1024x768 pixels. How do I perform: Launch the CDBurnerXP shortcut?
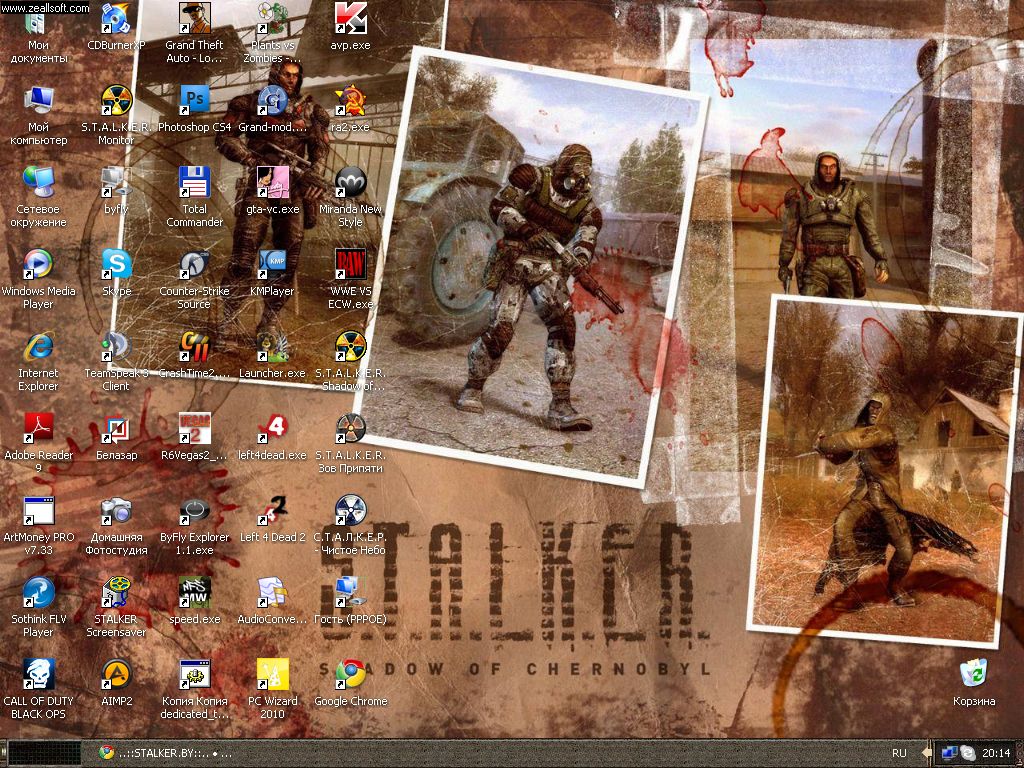[116, 18]
